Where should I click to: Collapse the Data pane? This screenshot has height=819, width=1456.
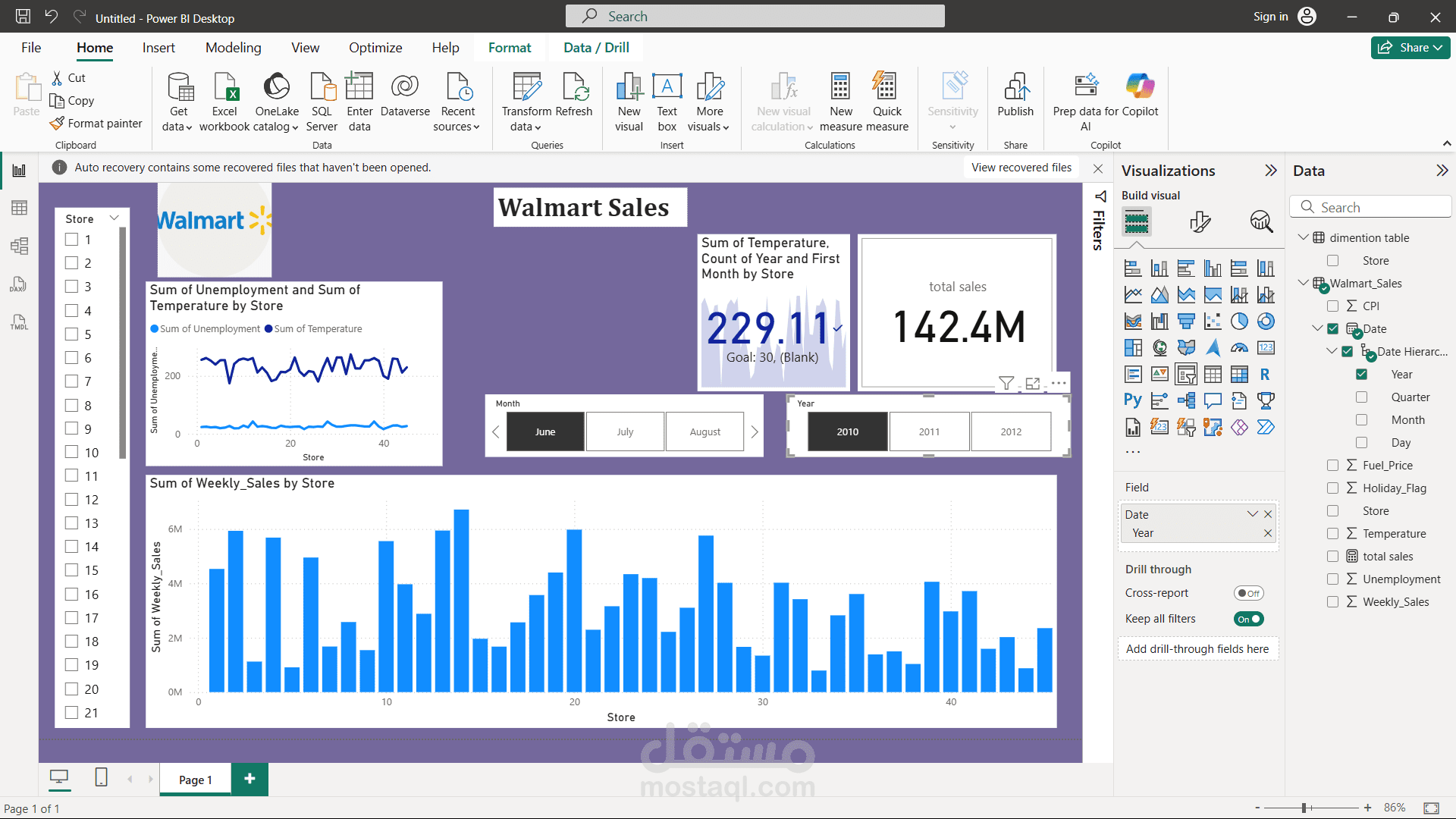tap(1442, 171)
